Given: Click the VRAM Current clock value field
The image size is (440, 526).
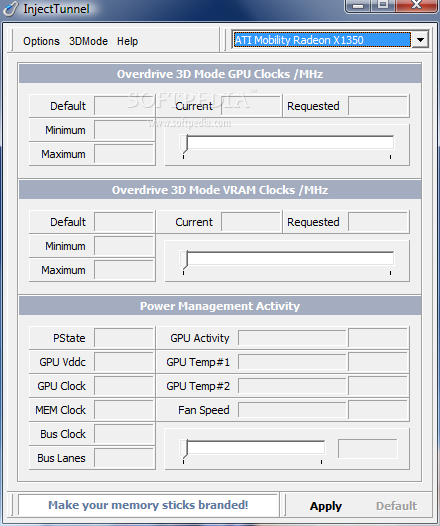Looking at the screenshot, I should [251, 222].
